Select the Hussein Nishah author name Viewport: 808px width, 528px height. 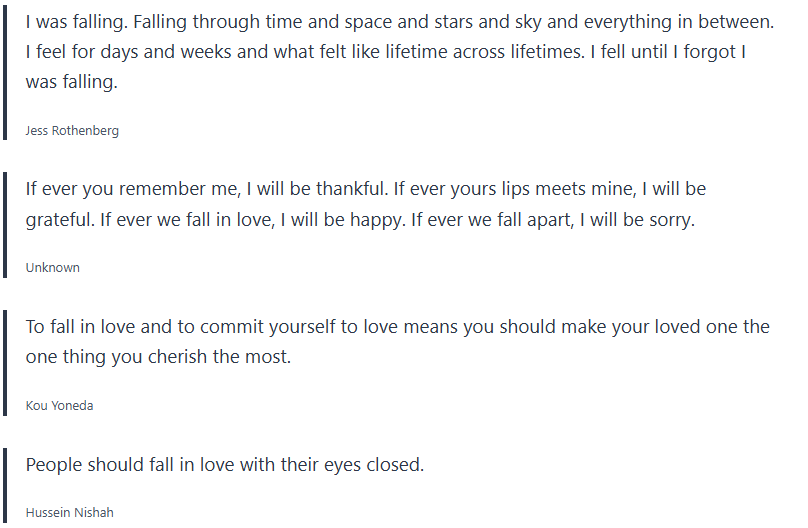[x=69, y=512]
